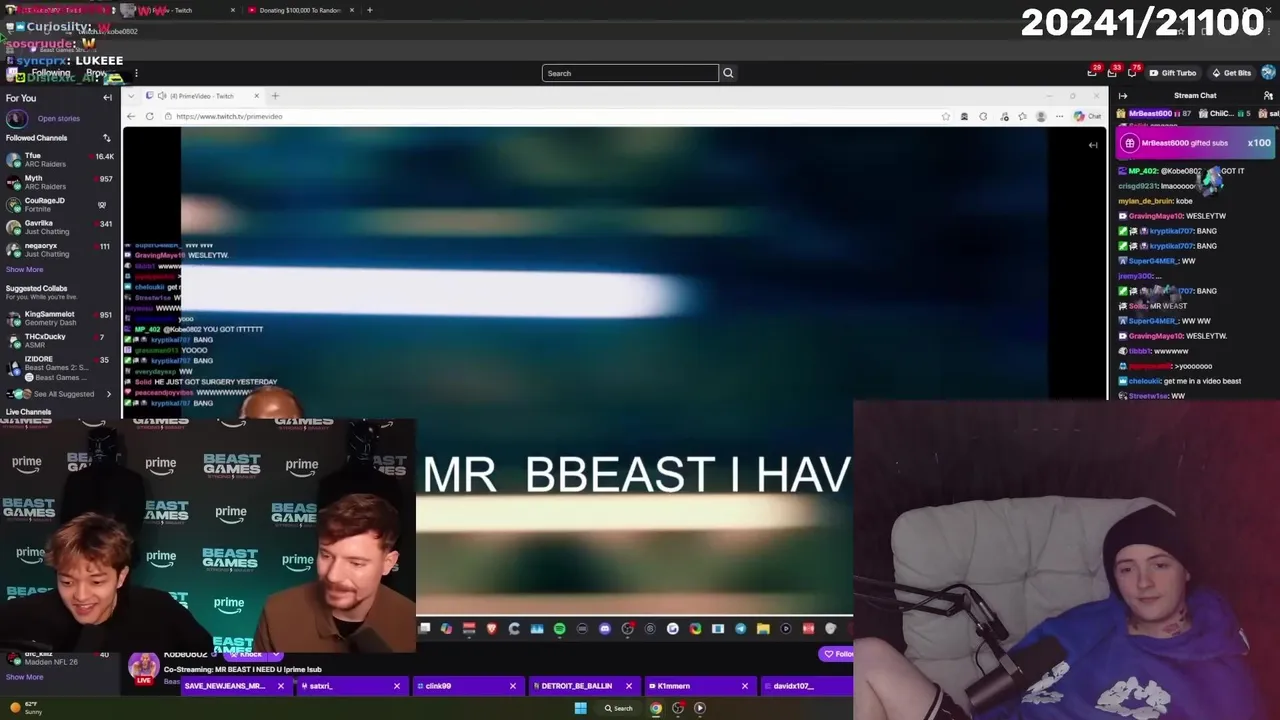
Task: Open Tfue channel in followed list
Action: pos(60,160)
